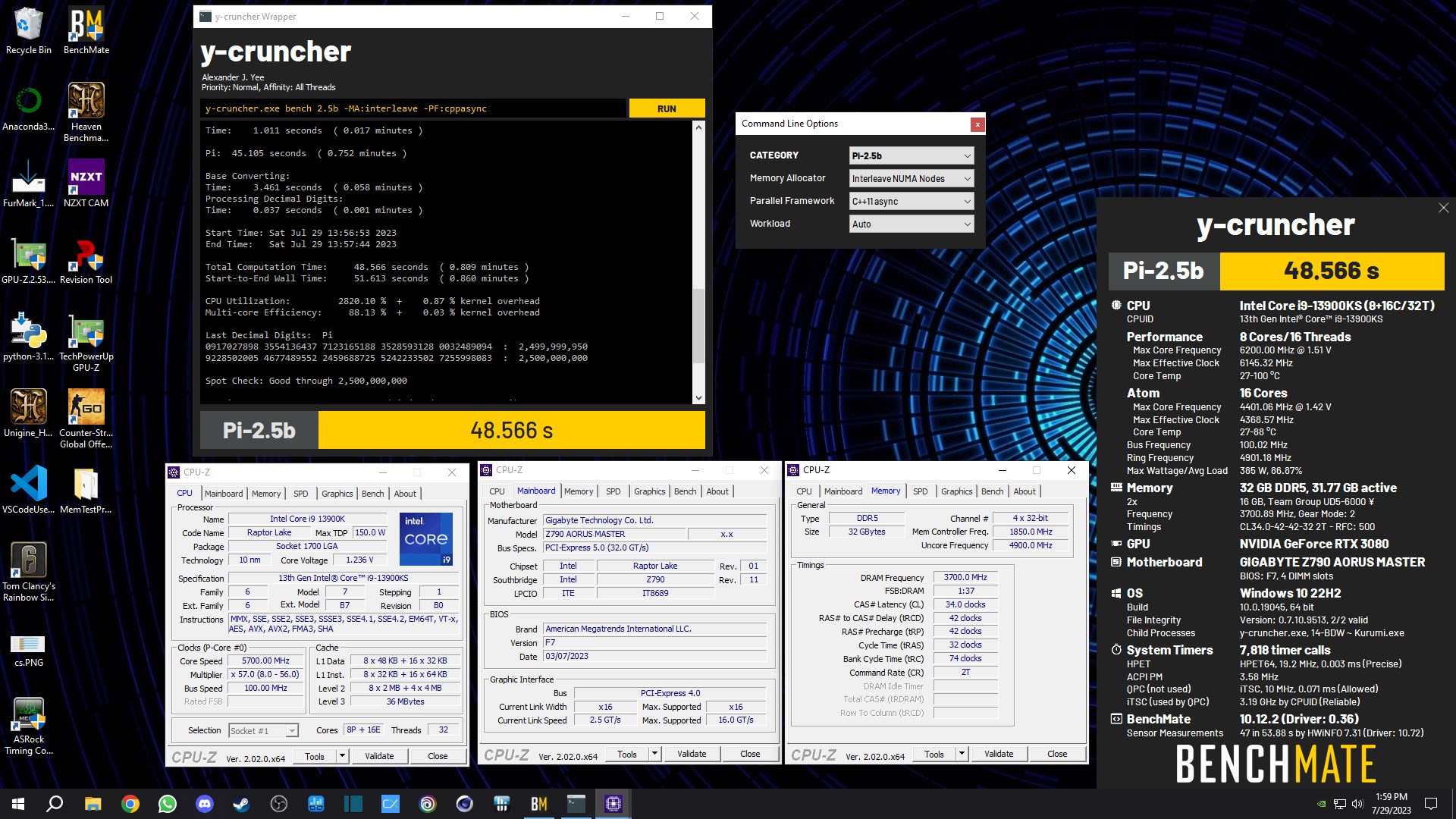Open Heaven Benchmark desktop icon
Screen dimensions: 1456x819
(x=86, y=112)
